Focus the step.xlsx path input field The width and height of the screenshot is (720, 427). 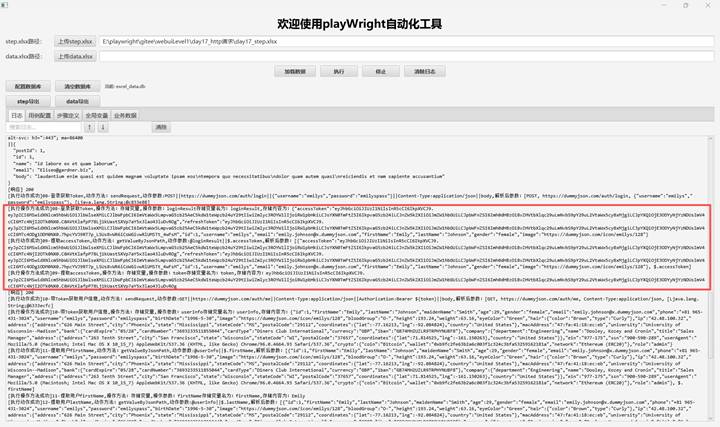[x=406, y=41]
